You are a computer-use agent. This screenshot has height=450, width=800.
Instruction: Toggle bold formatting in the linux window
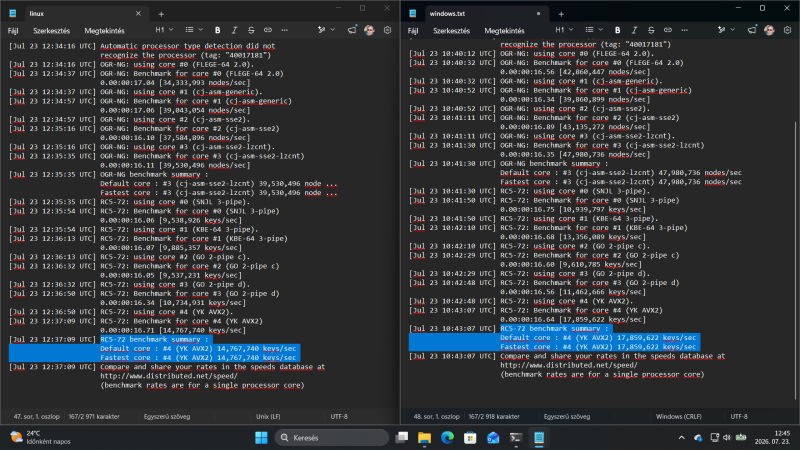(217, 30)
